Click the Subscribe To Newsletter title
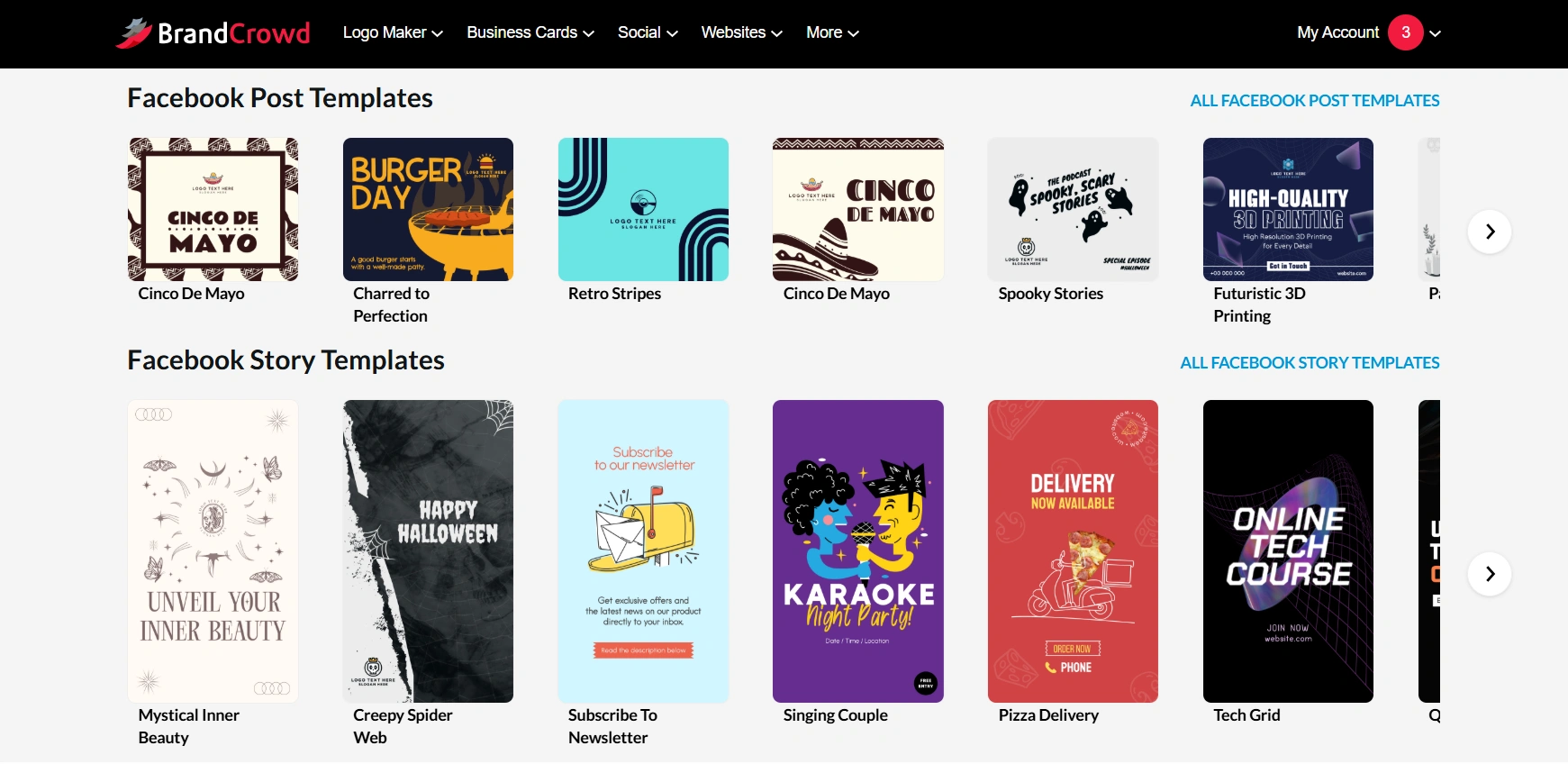The image size is (1568, 764). (612, 726)
